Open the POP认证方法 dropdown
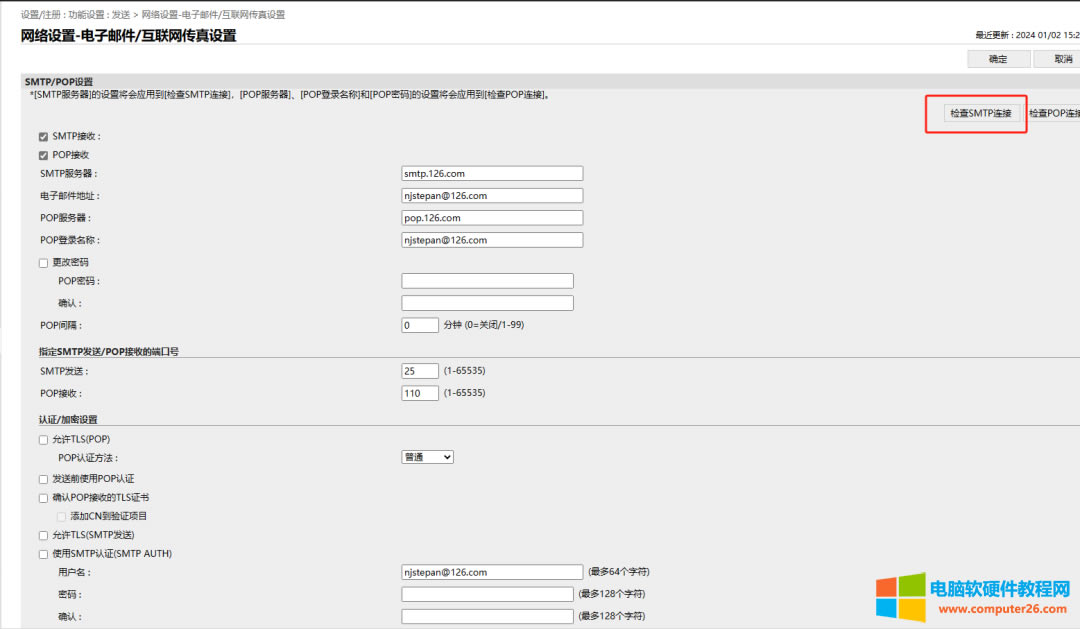The height and width of the screenshot is (629, 1080). 427,457
